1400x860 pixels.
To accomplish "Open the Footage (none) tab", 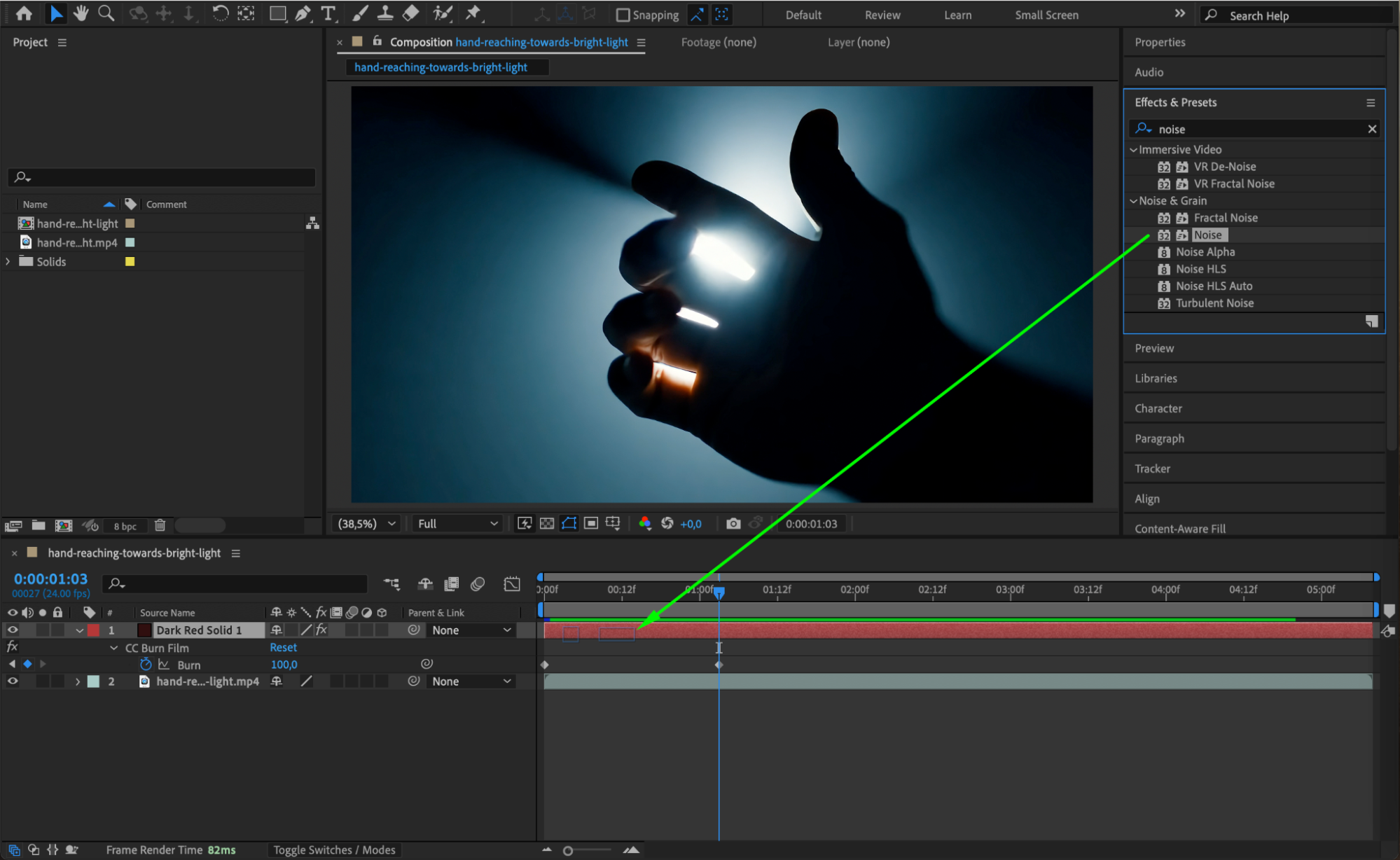I will pyautogui.click(x=719, y=42).
